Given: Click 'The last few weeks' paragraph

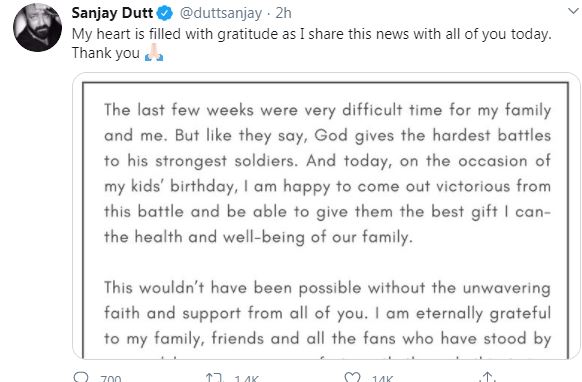Looking at the screenshot, I should 327,174.
